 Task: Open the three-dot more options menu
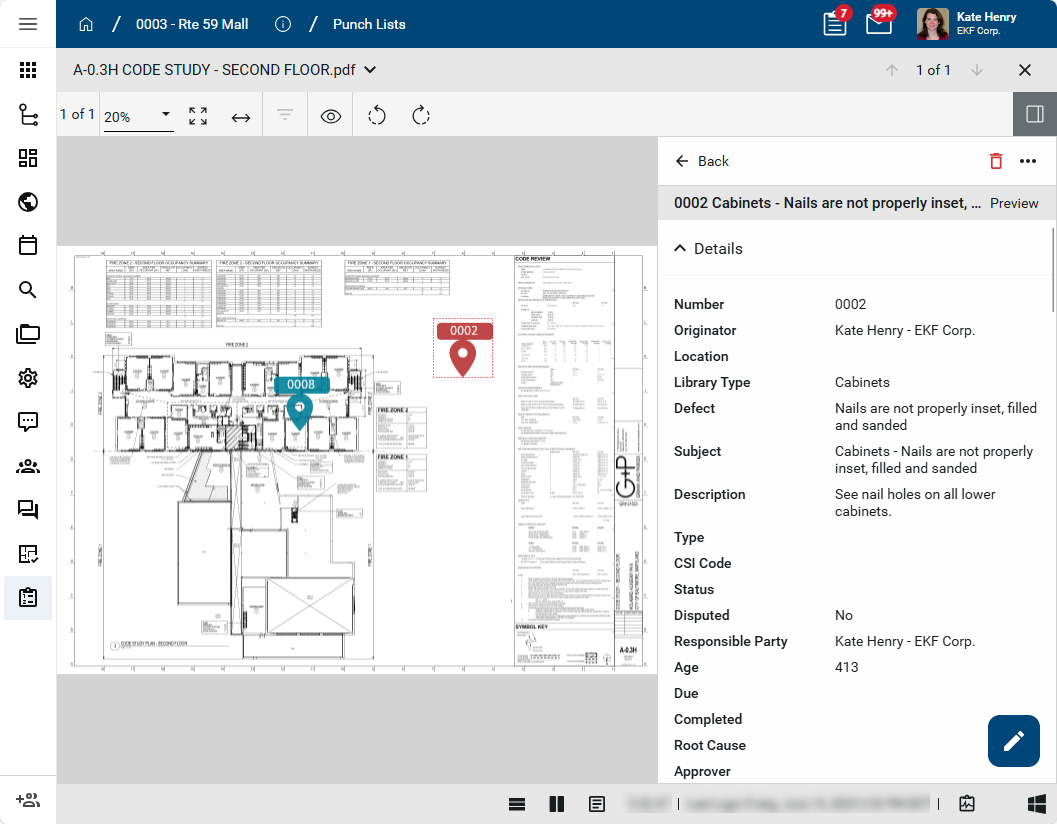[1028, 161]
